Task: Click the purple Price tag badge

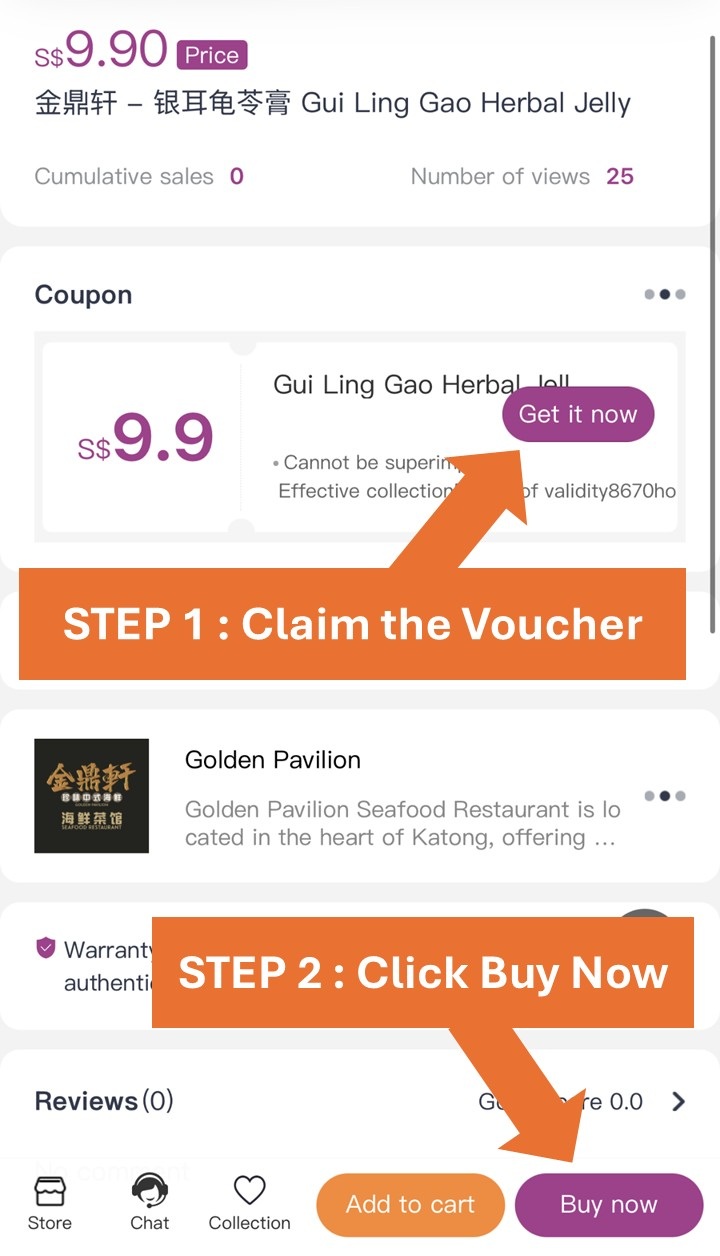Action: [x=212, y=55]
